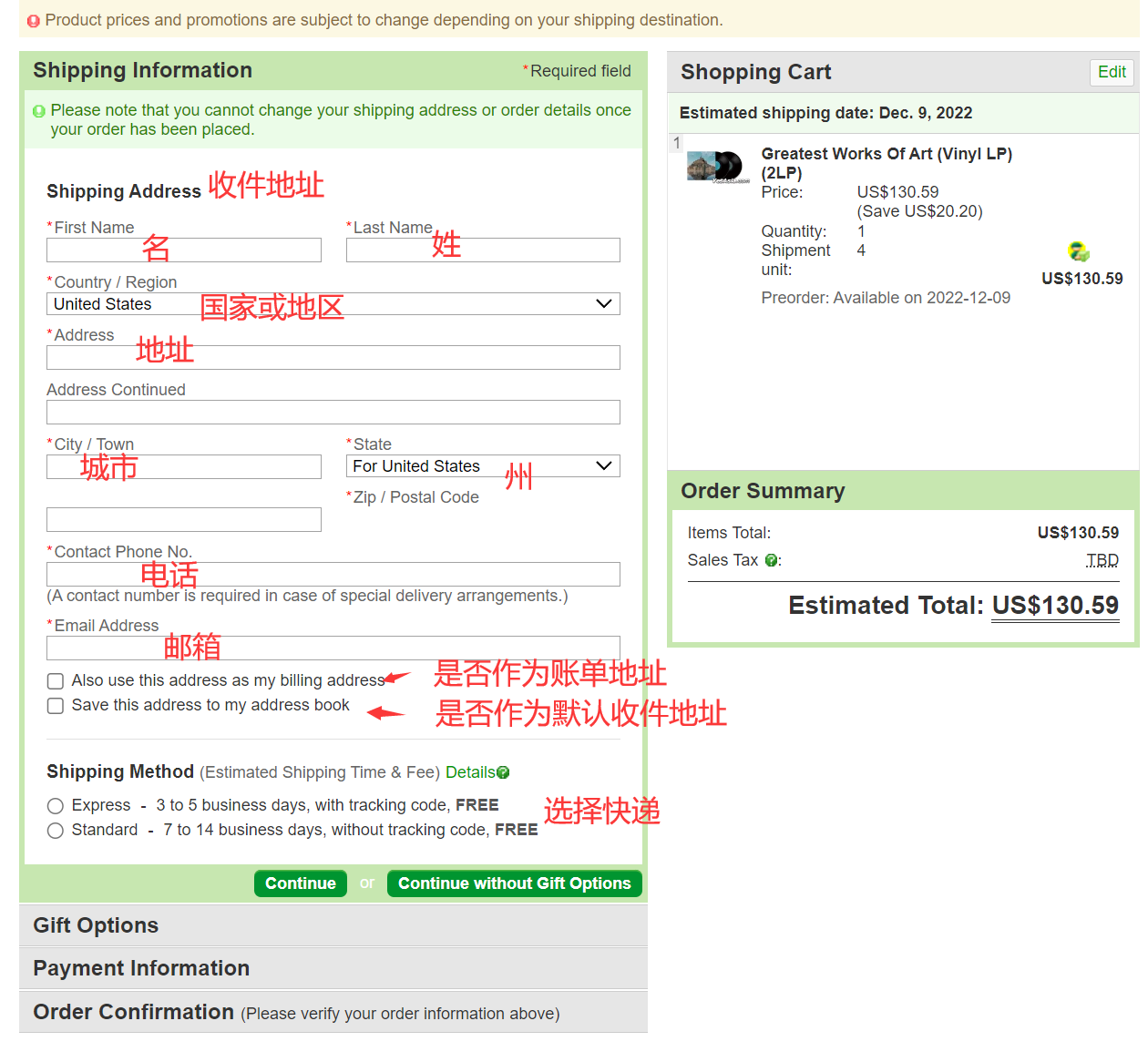Viewport: 1148px width, 1062px height.
Task: Open the Country / Region dropdown
Action: (603, 303)
